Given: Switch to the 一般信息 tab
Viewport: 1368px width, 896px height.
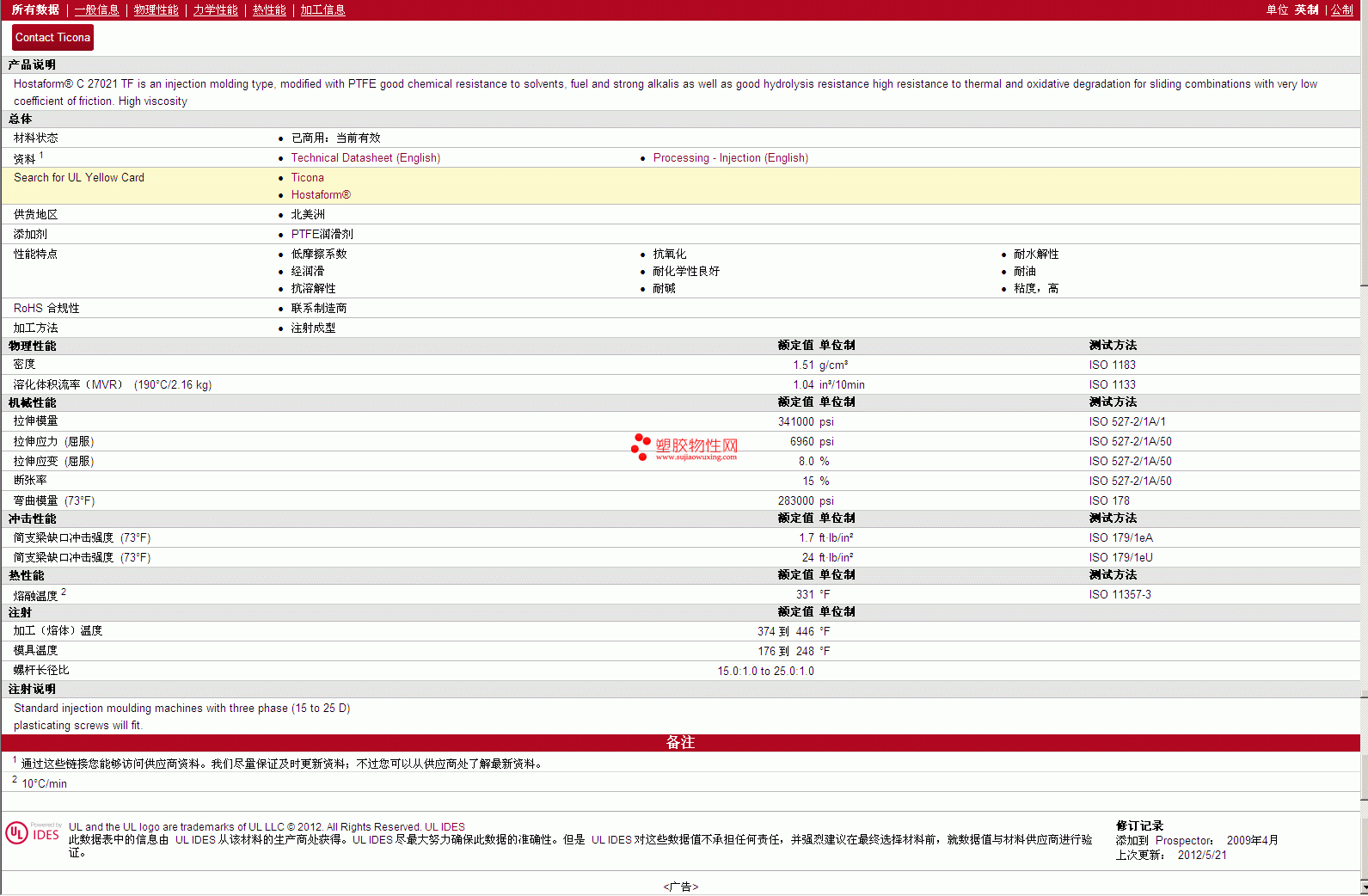Looking at the screenshot, I should (x=97, y=10).
